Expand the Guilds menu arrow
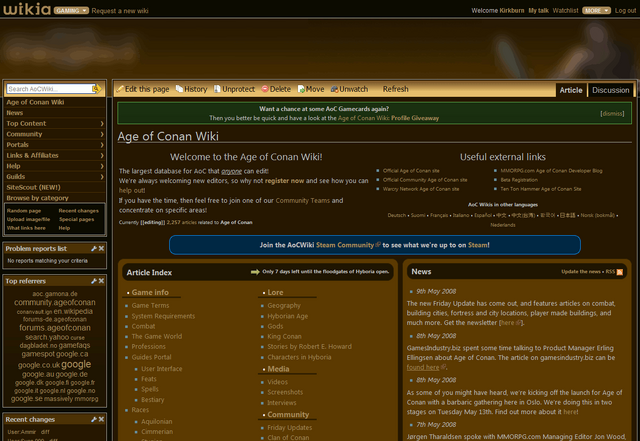This screenshot has height=441, width=640. click(102, 176)
